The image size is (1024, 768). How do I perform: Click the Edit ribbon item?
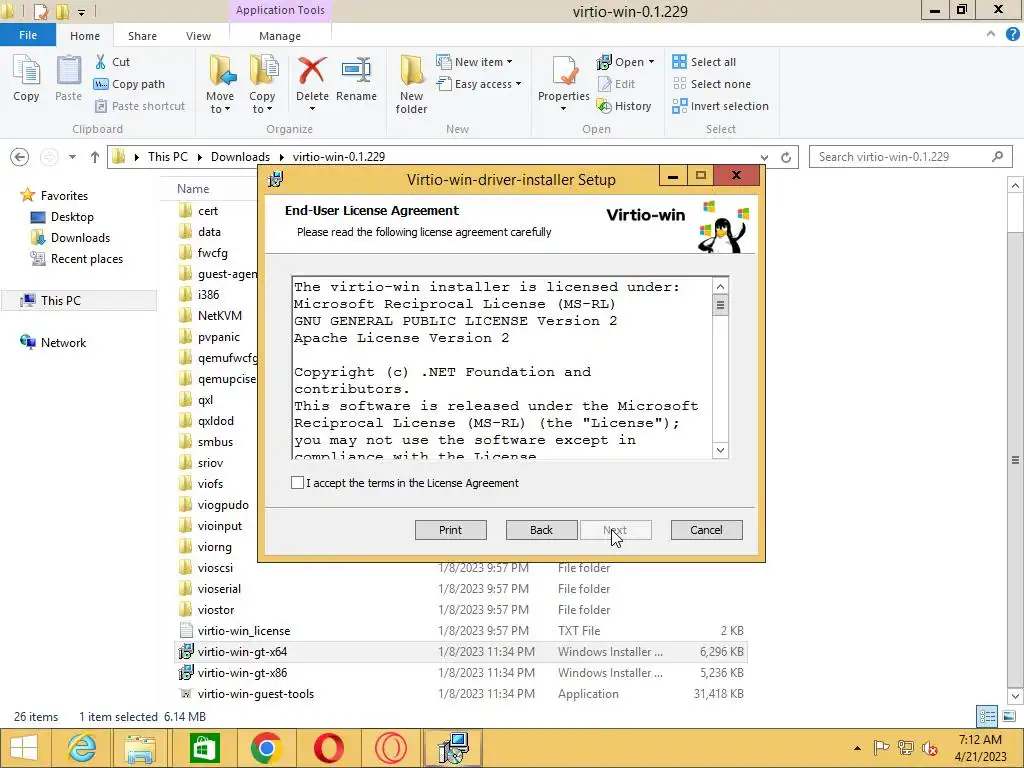(x=616, y=84)
